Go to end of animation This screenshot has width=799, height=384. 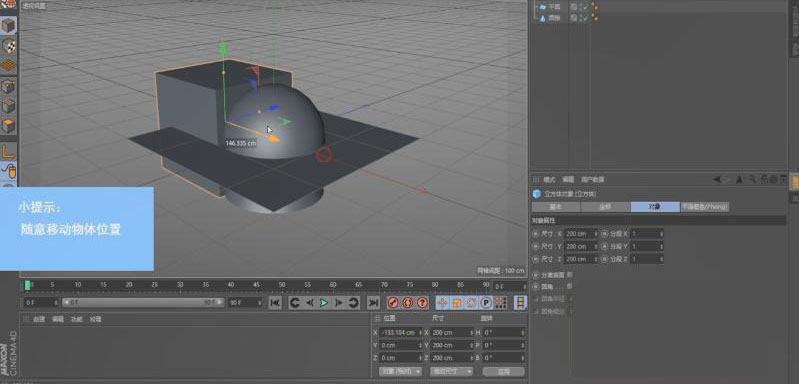(x=373, y=303)
